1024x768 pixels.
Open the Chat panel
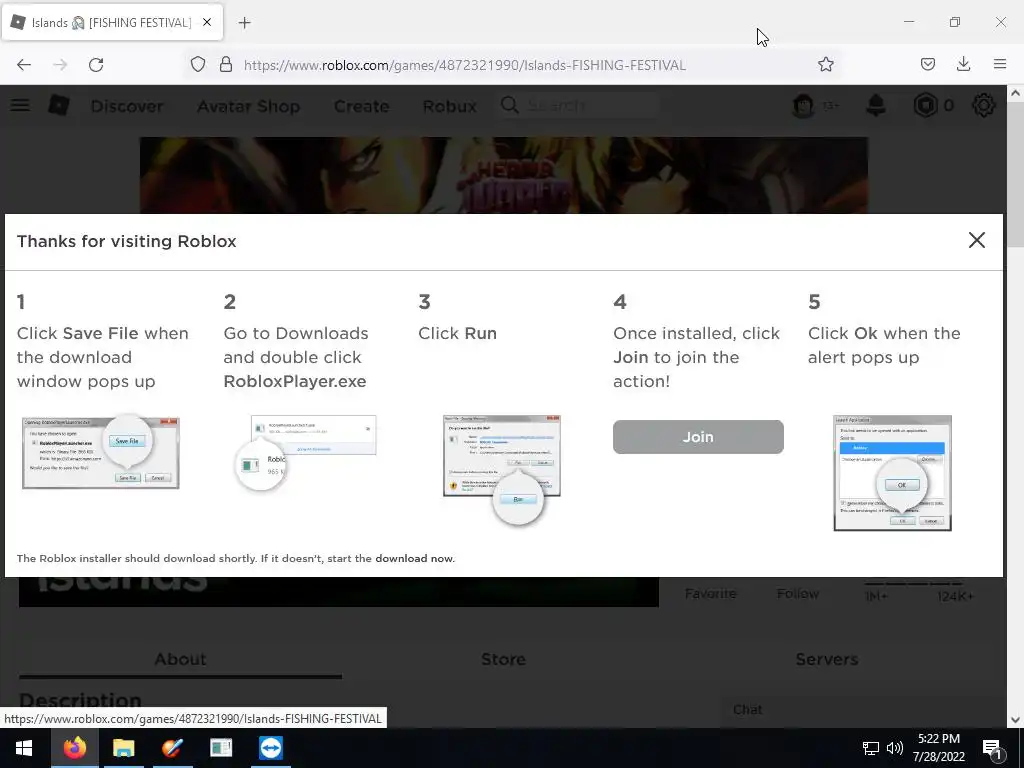click(x=747, y=709)
